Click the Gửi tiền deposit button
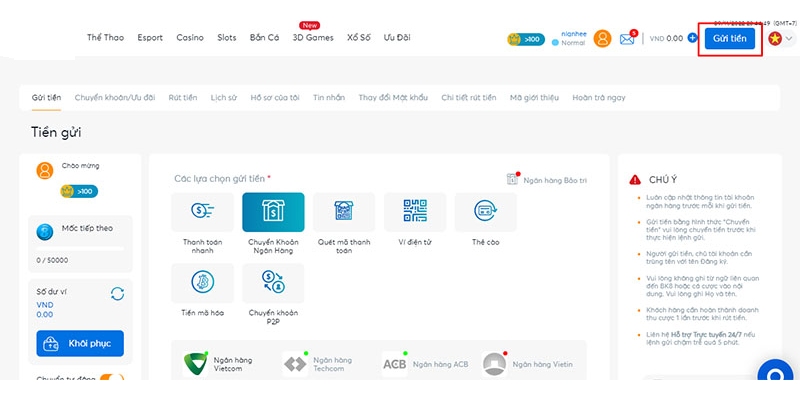 (730, 38)
